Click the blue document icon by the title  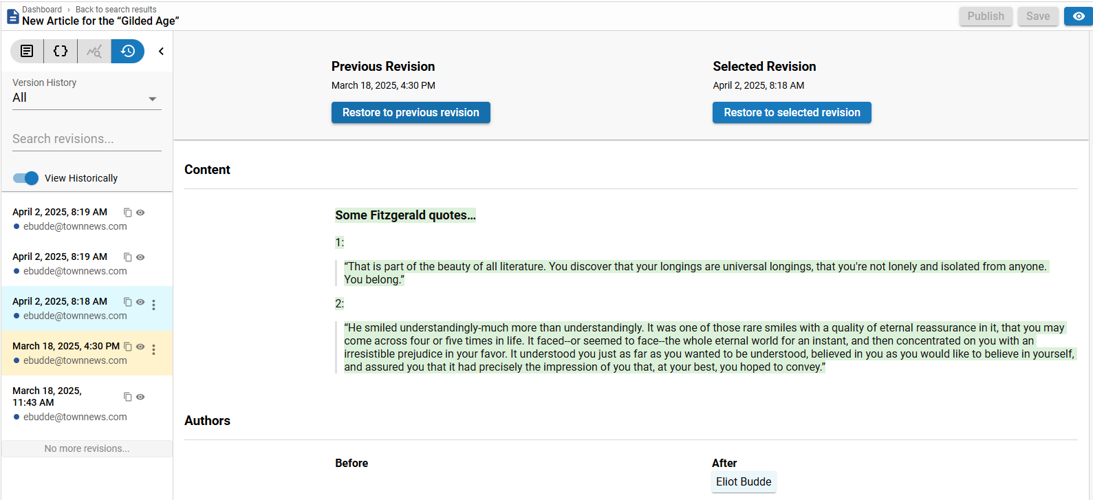click(13, 16)
